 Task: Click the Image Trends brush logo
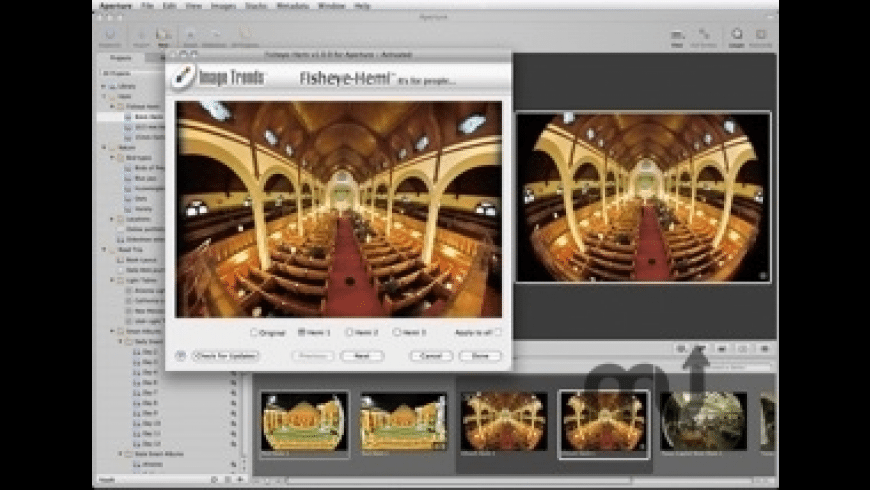coord(182,76)
